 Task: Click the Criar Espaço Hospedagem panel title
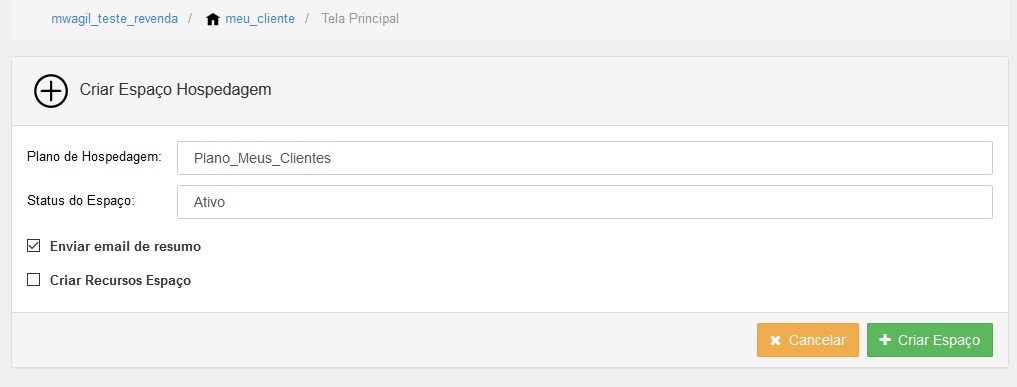click(175, 90)
